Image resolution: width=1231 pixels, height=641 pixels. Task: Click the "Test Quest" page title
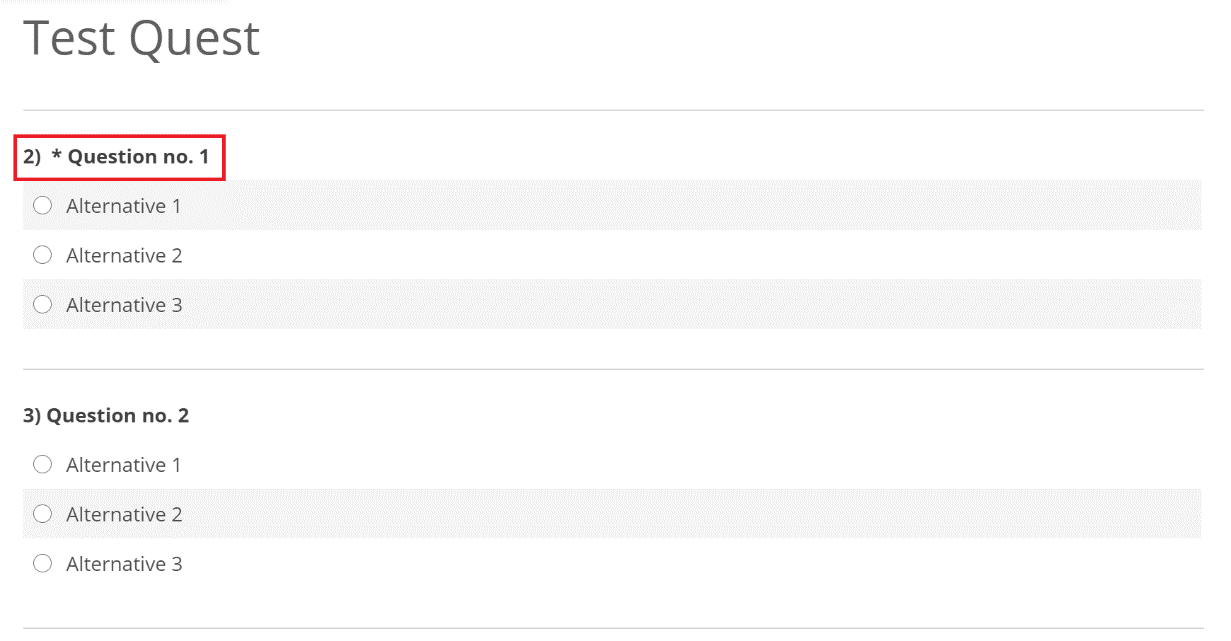click(141, 39)
